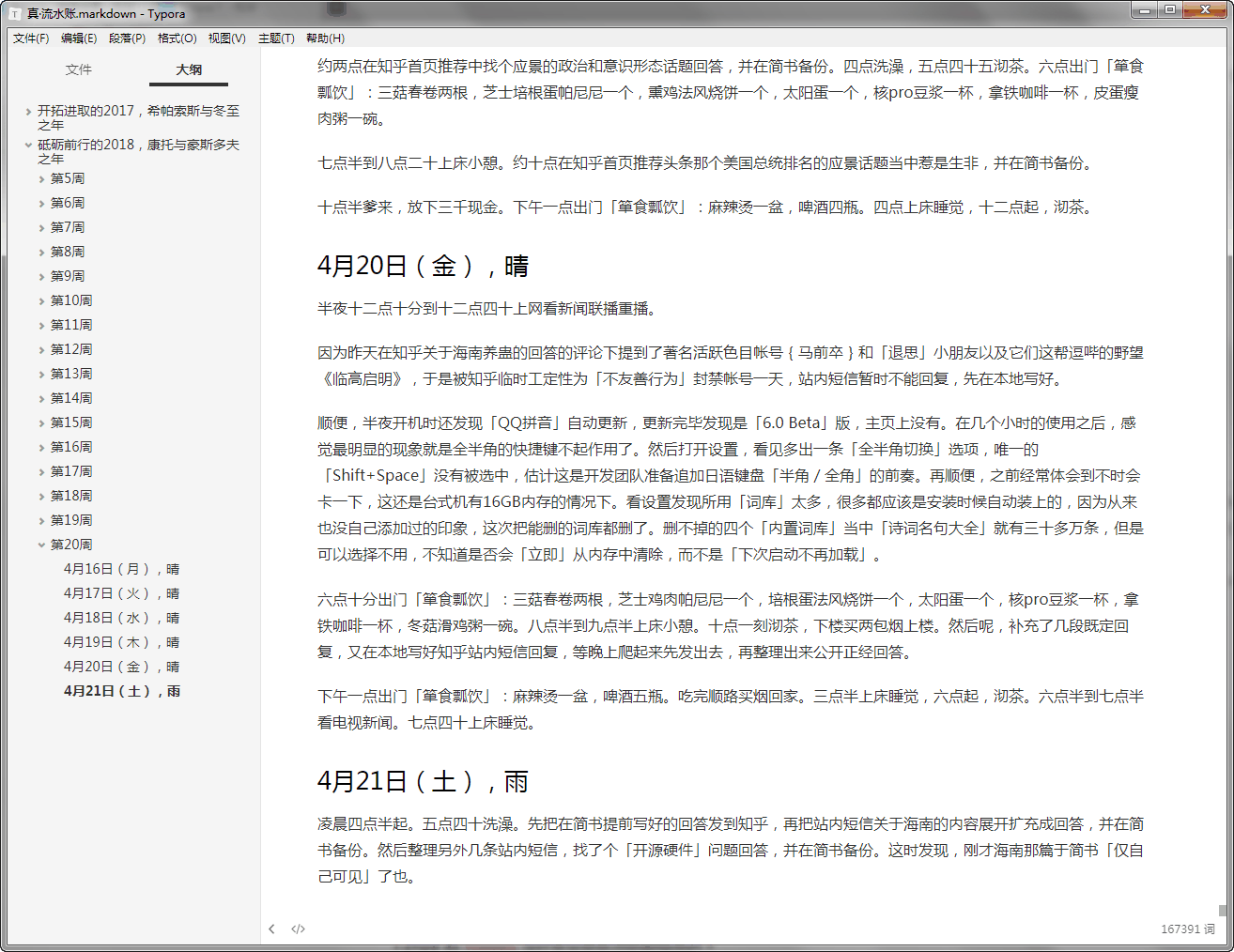Screen dimensions: 1234x952
Task: Open the 视图(V) menu
Action: tap(226, 38)
